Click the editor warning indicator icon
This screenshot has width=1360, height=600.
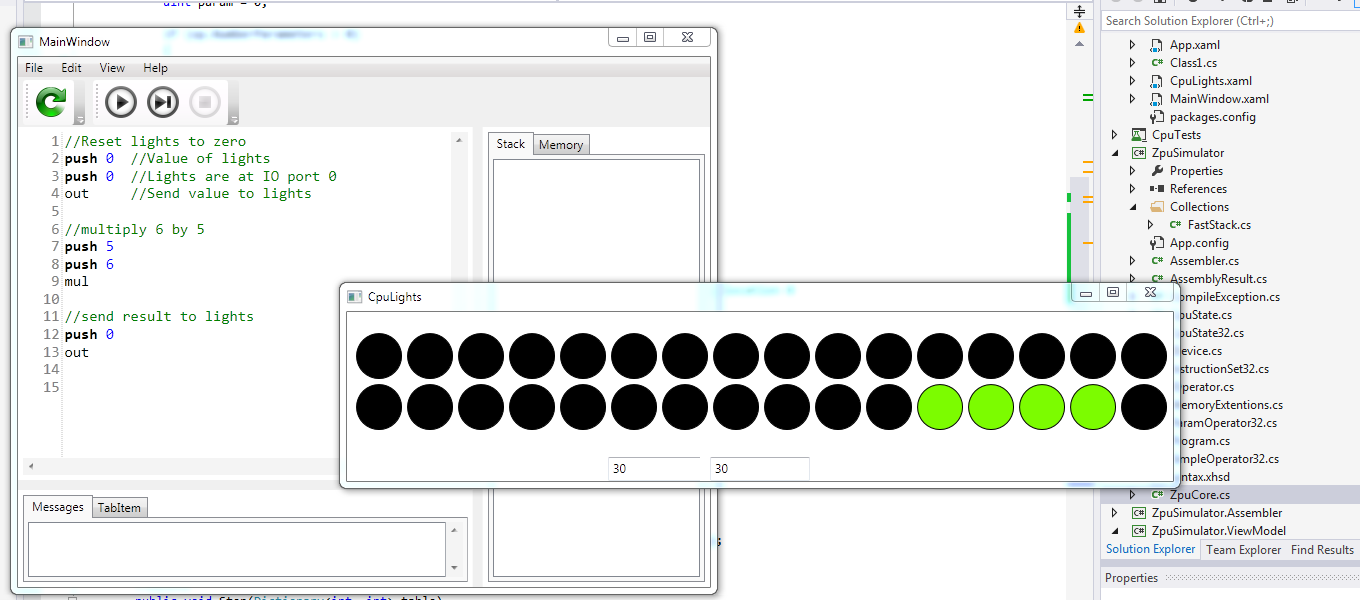click(1079, 28)
